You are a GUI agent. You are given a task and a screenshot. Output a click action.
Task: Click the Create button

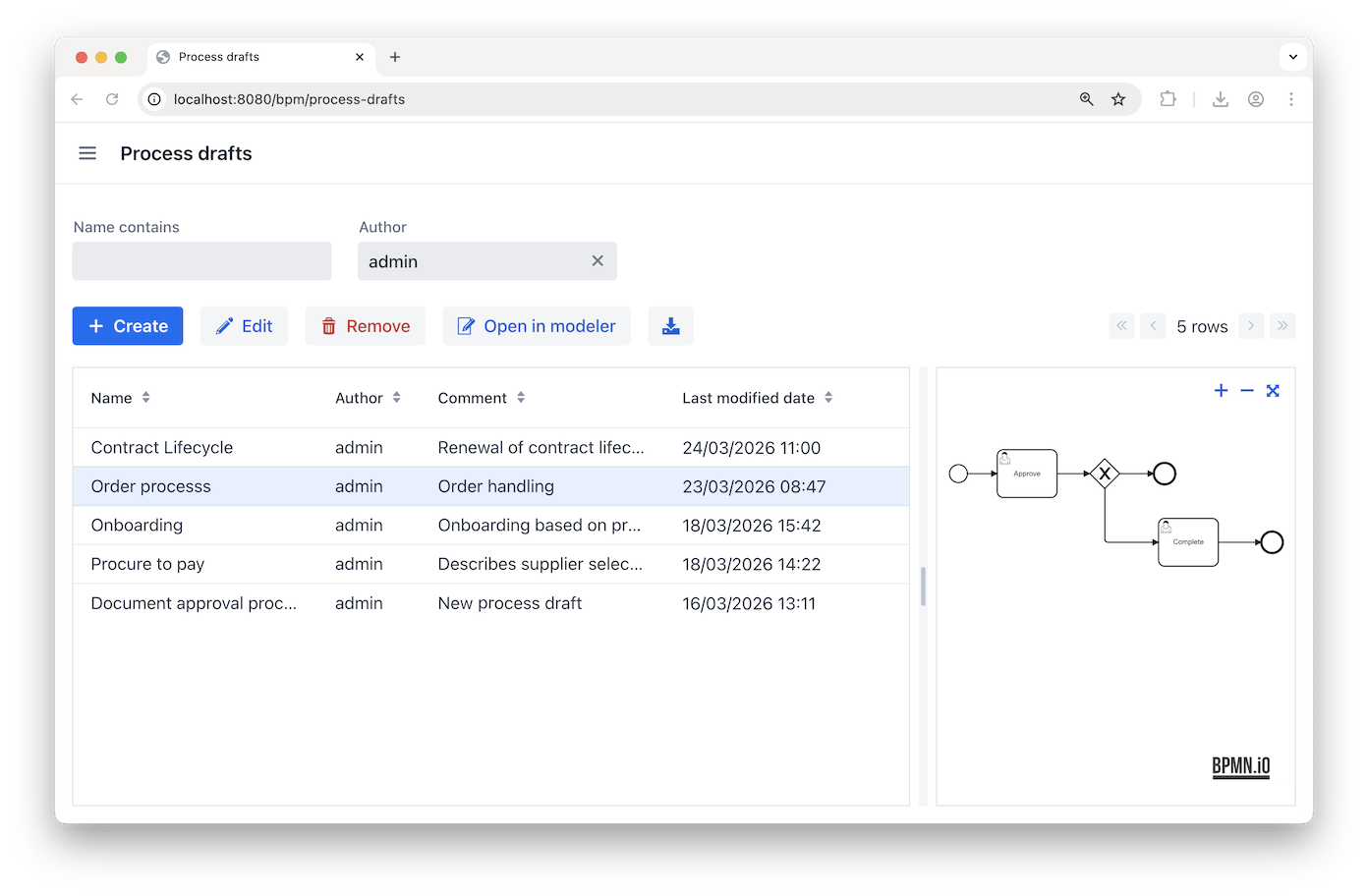click(x=128, y=326)
